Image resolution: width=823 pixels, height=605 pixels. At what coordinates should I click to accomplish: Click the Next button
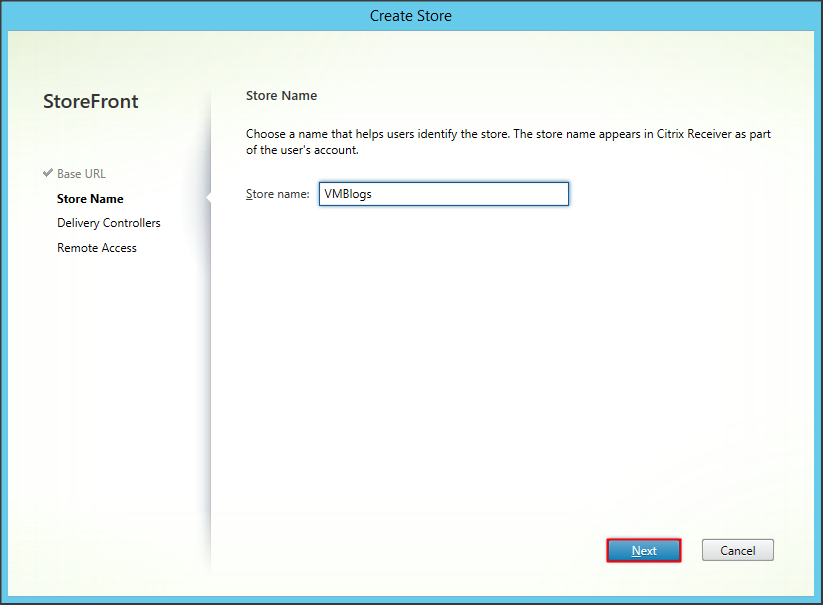[x=644, y=550]
